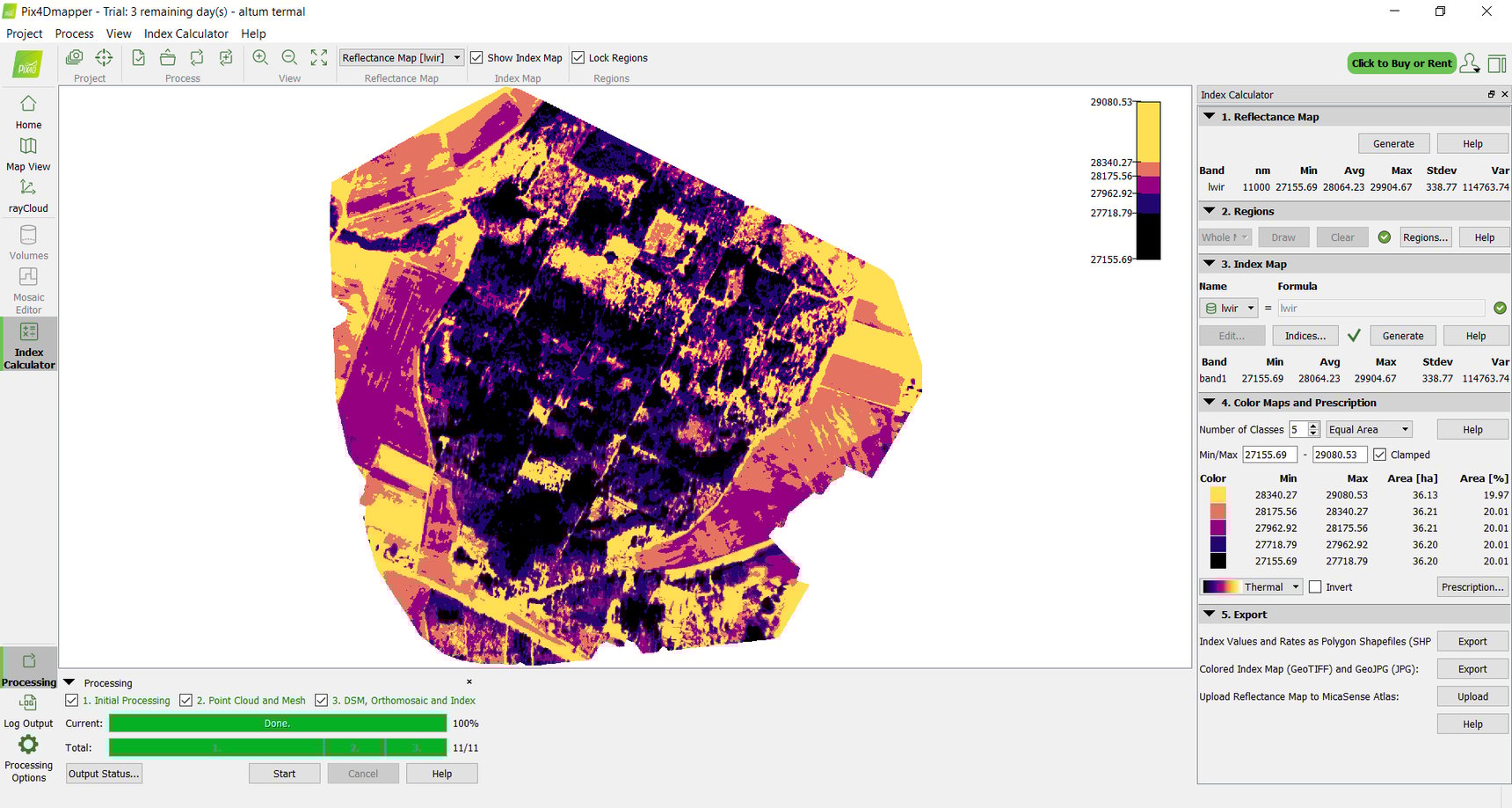Edit the Min/Max value input field

(1268, 454)
